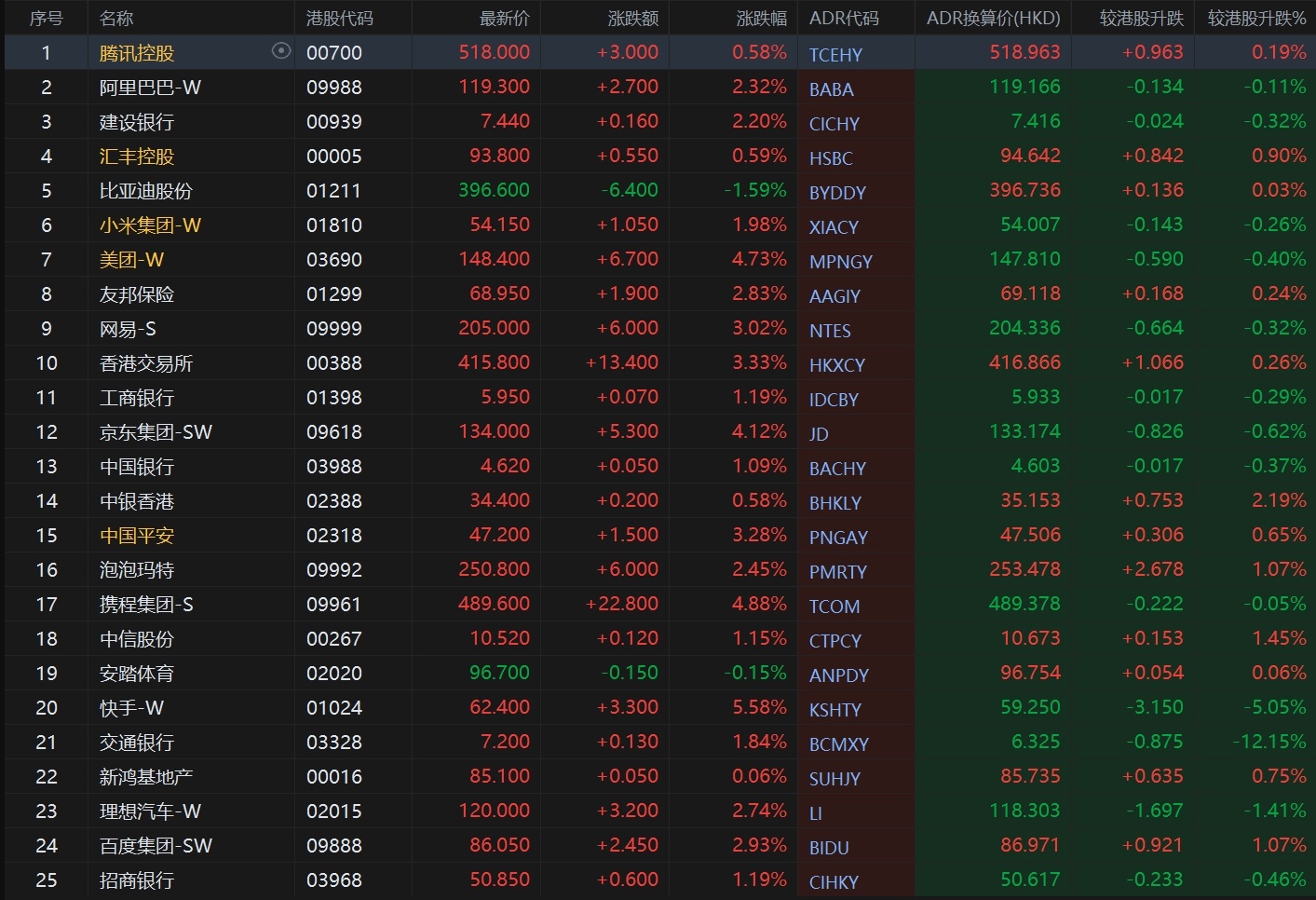
Task: Sort table by 涨跌幅 column header
Action: pos(761,18)
